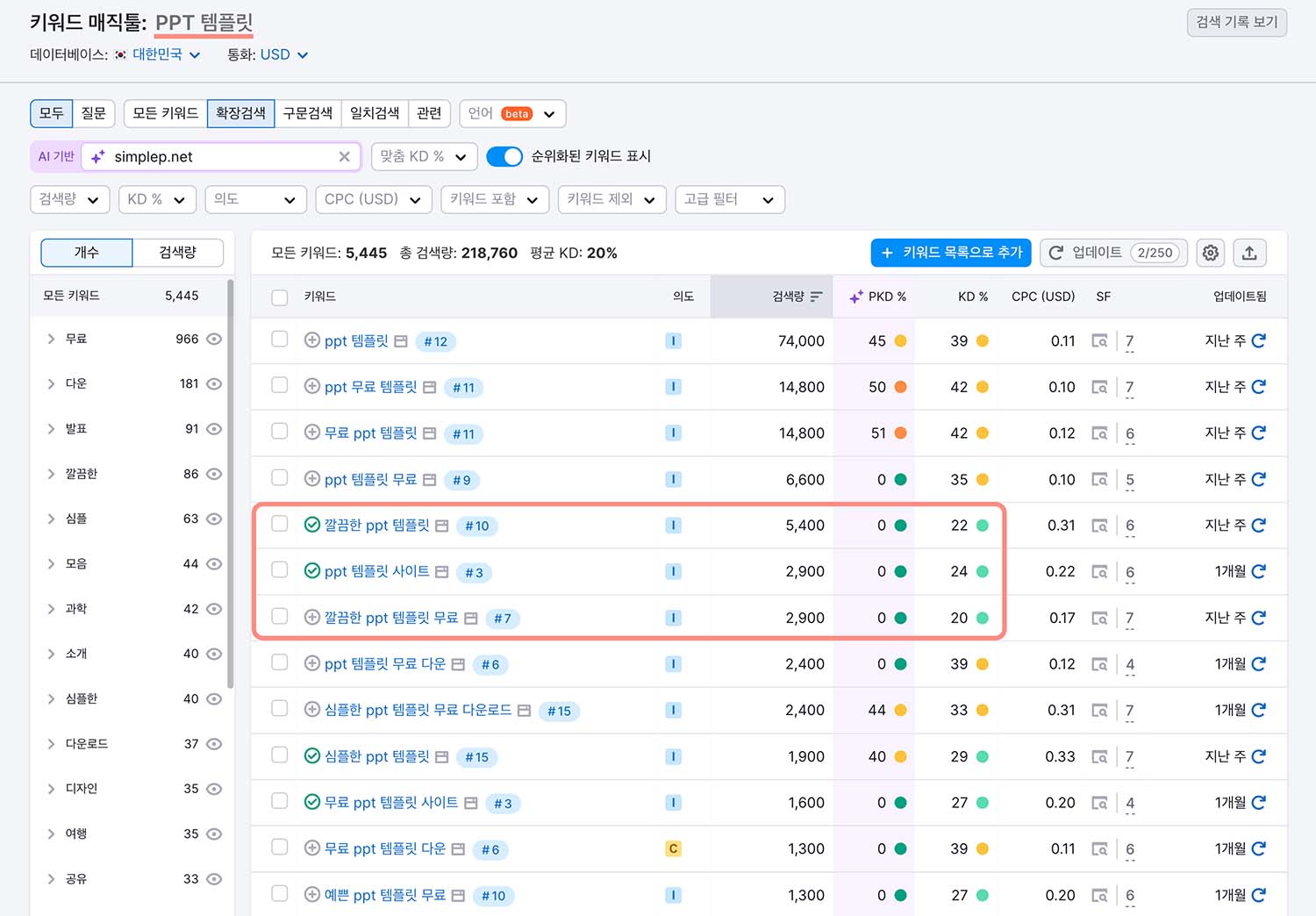
Task: Click intent 'I' badge for 'ppt 템플릿' row
Action: [673, 340]
